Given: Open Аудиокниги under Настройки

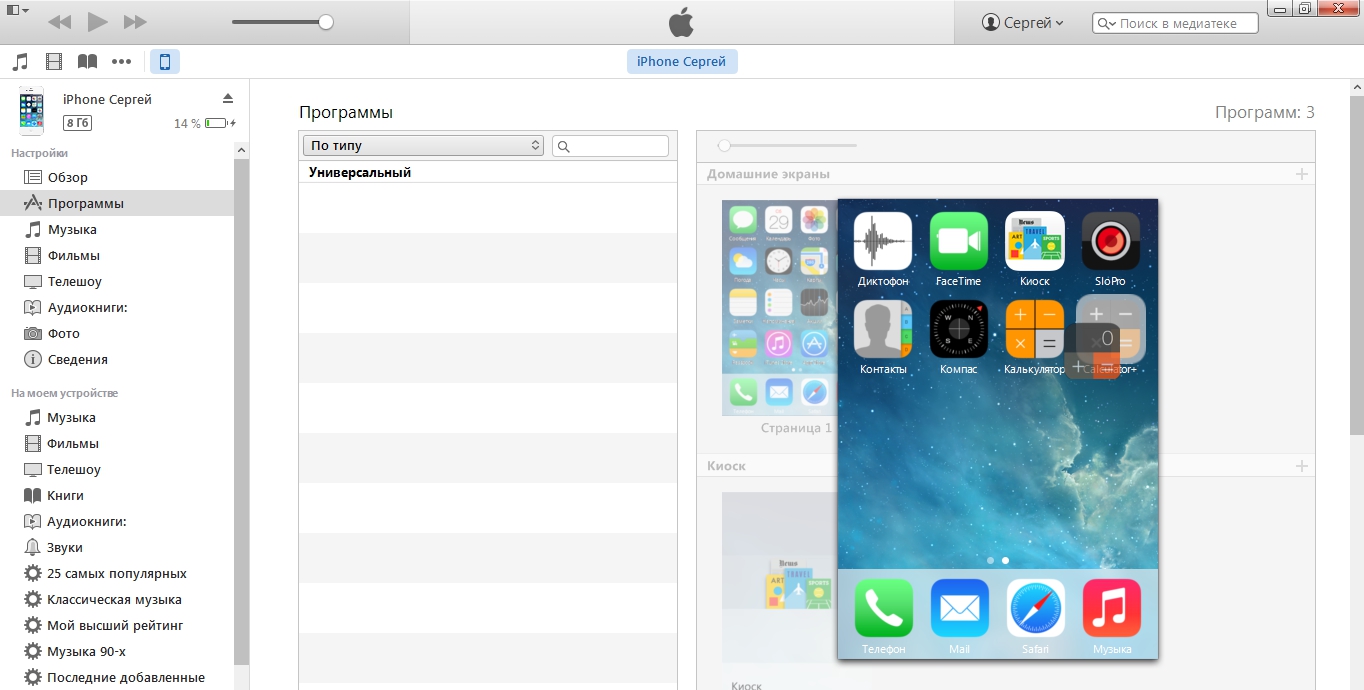Looking at the screenshot, I should (117, 307).
